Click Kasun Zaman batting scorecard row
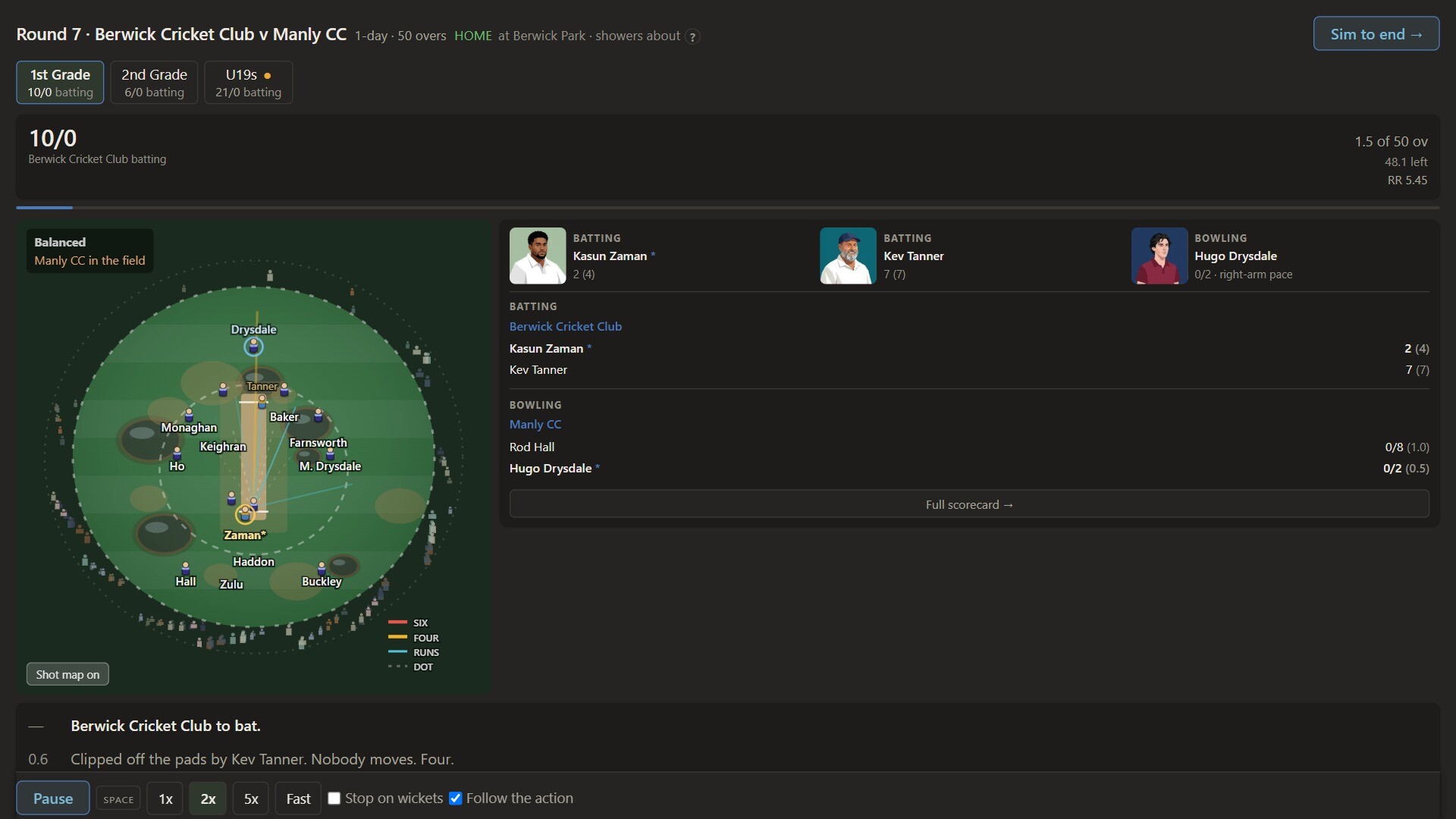1456x819 pixels. tap(969, 349)
